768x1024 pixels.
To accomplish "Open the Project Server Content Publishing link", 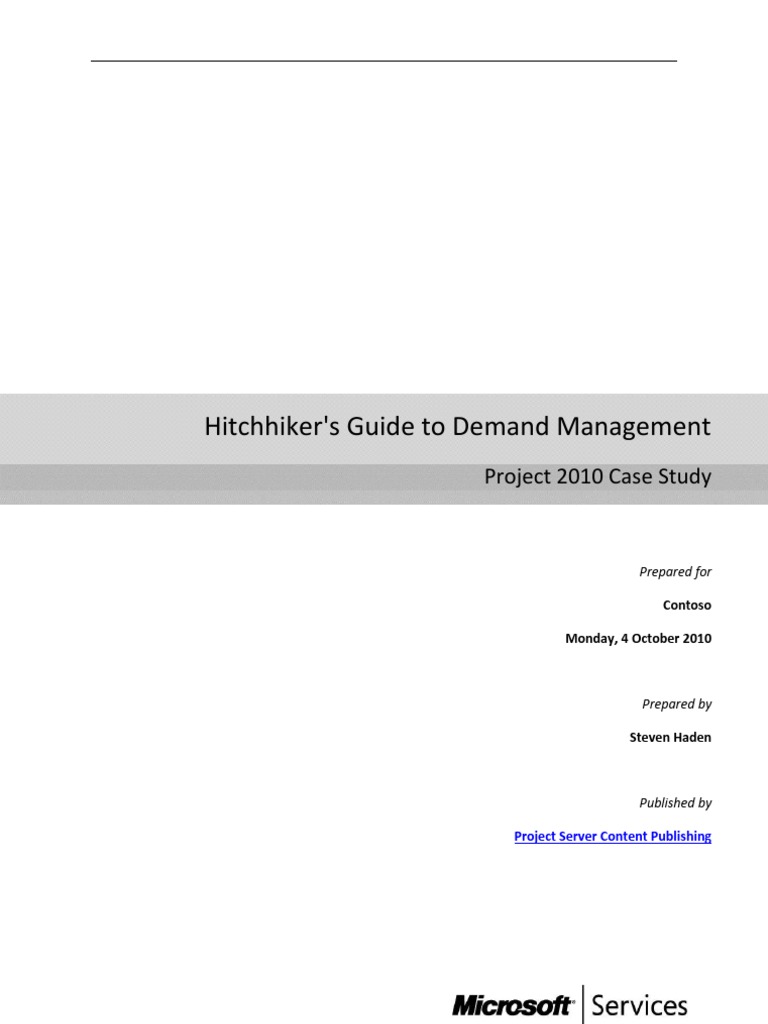I will pyautogui.click(x=613, y=836).
